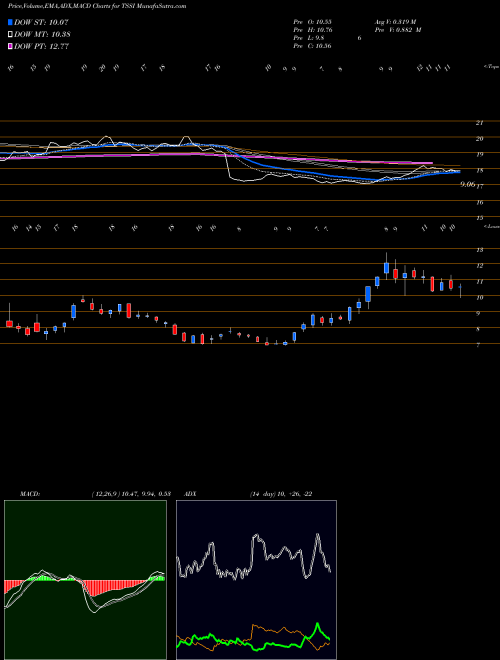Click the tallest blue candlestick near price 12
The height and width of the screenshot is (660, 500).
pos(386,268)
